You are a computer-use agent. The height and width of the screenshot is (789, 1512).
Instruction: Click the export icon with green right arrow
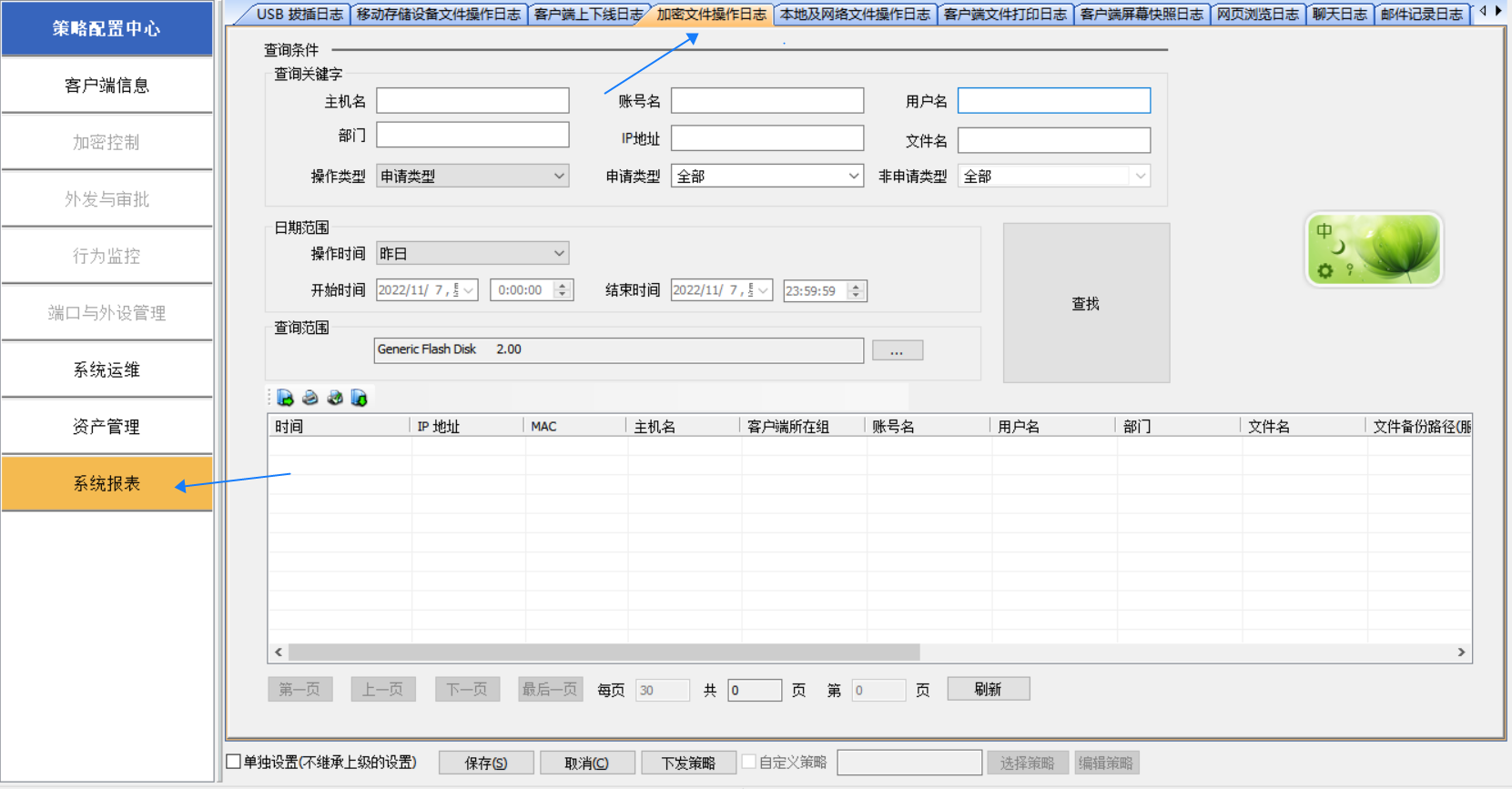286,398
